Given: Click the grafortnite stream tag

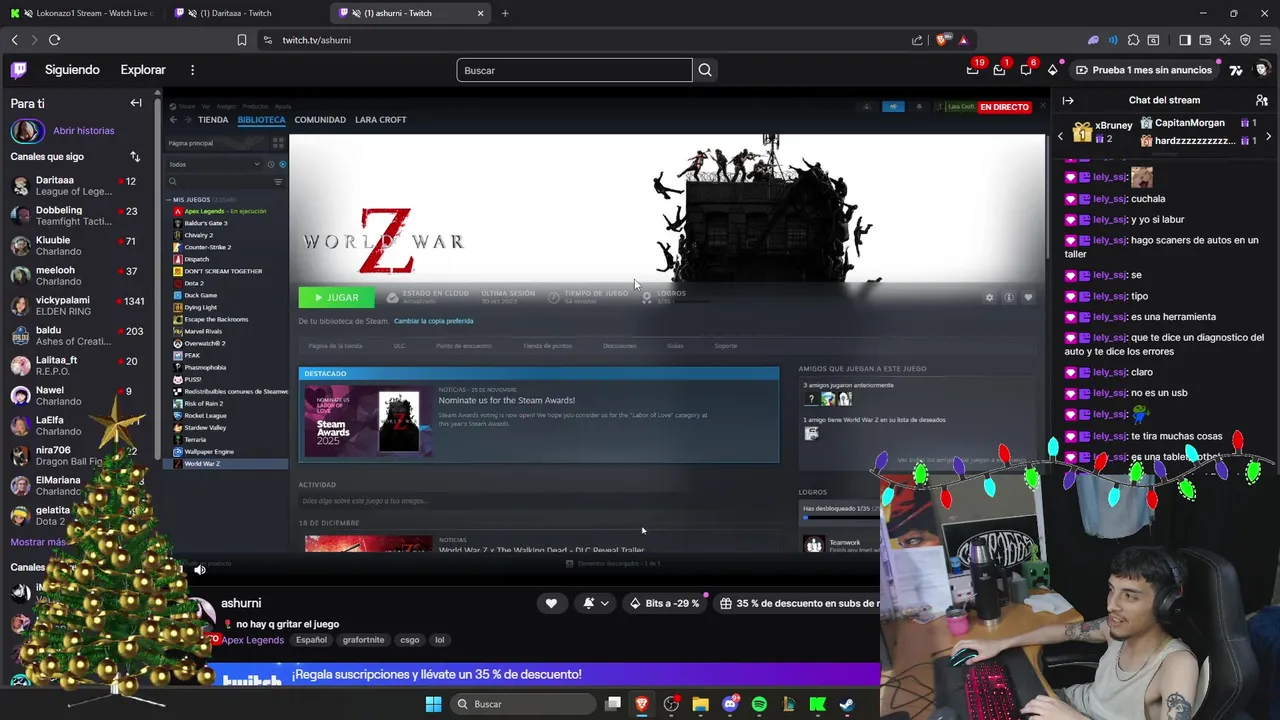Looking at the screenshot, I should point(363,640).
